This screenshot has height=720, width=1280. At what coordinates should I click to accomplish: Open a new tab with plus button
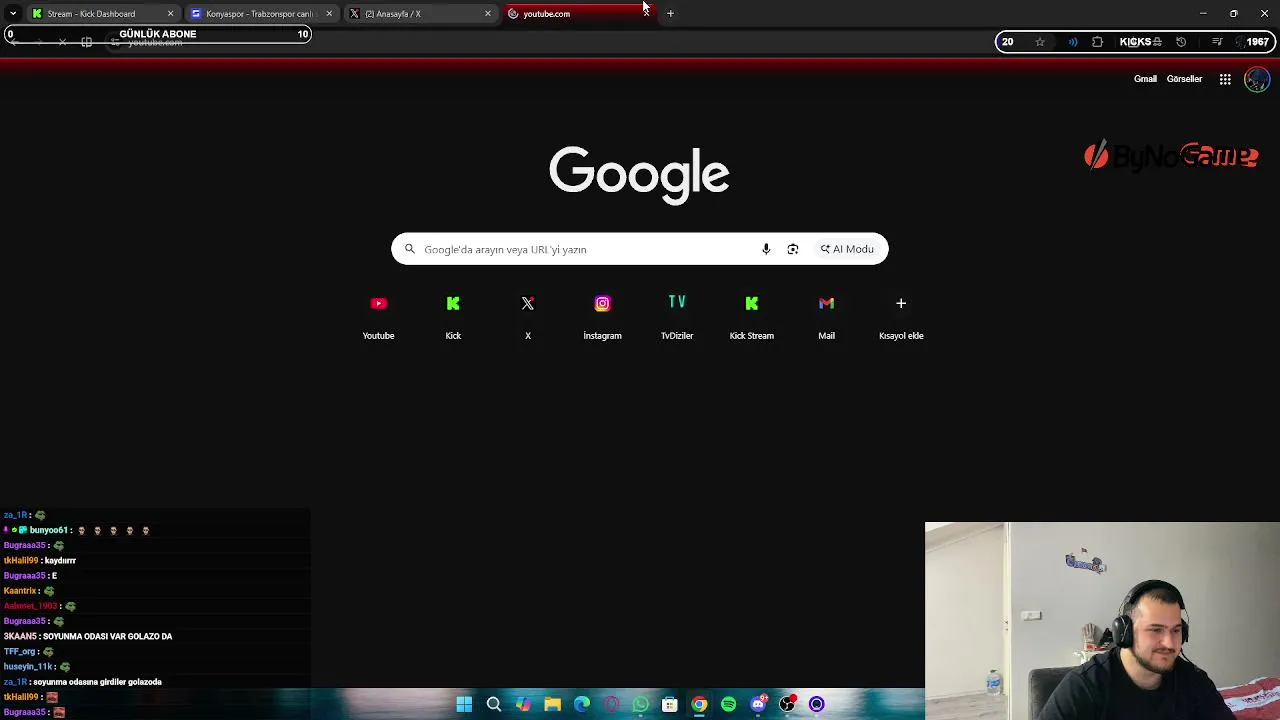[x=670, y=13]
